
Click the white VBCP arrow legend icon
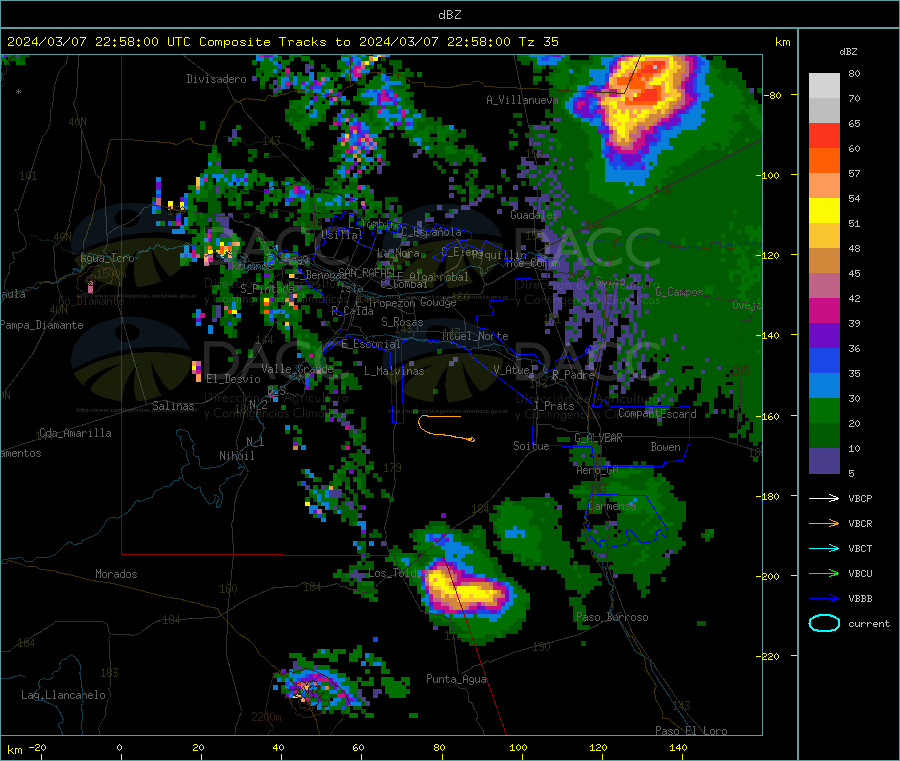[x=824, y=498]
